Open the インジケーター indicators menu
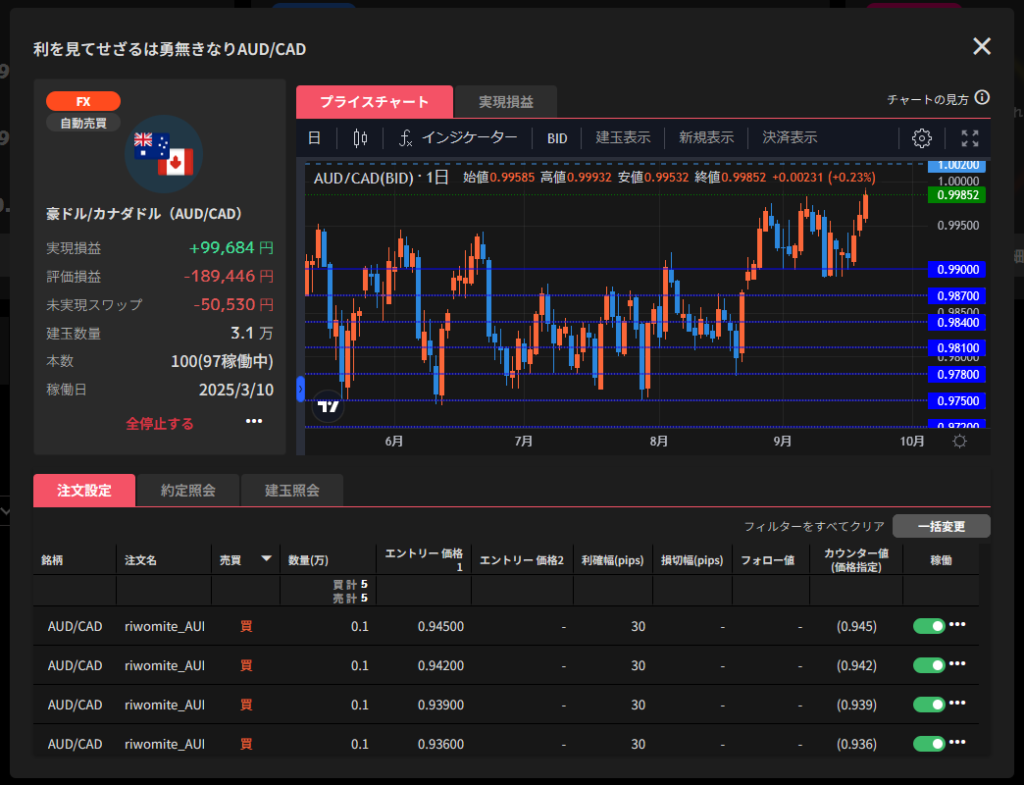The image size is (1024, 785). click(458, 138)
